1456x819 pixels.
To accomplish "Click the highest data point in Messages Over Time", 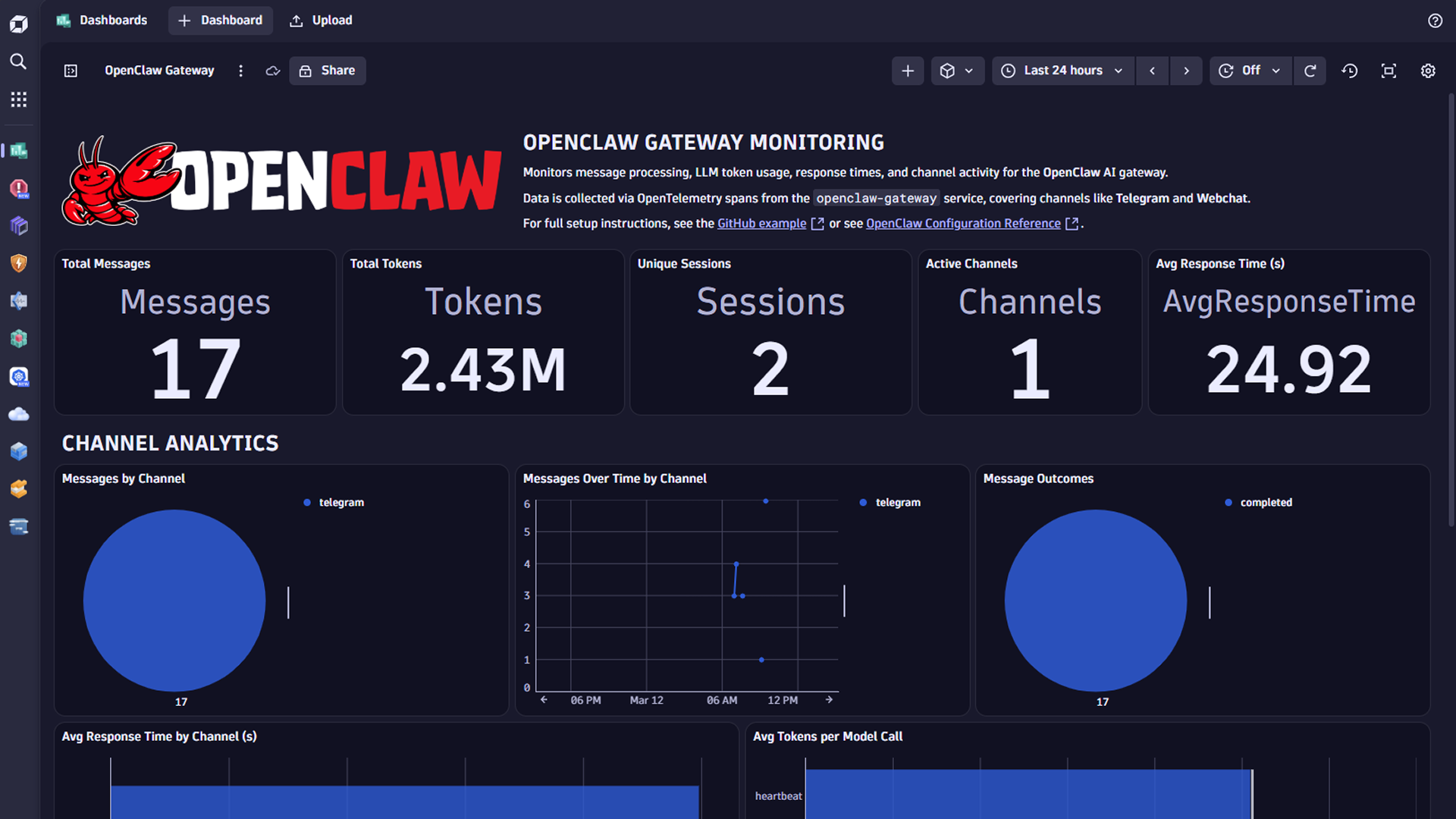I will [766, 501].
